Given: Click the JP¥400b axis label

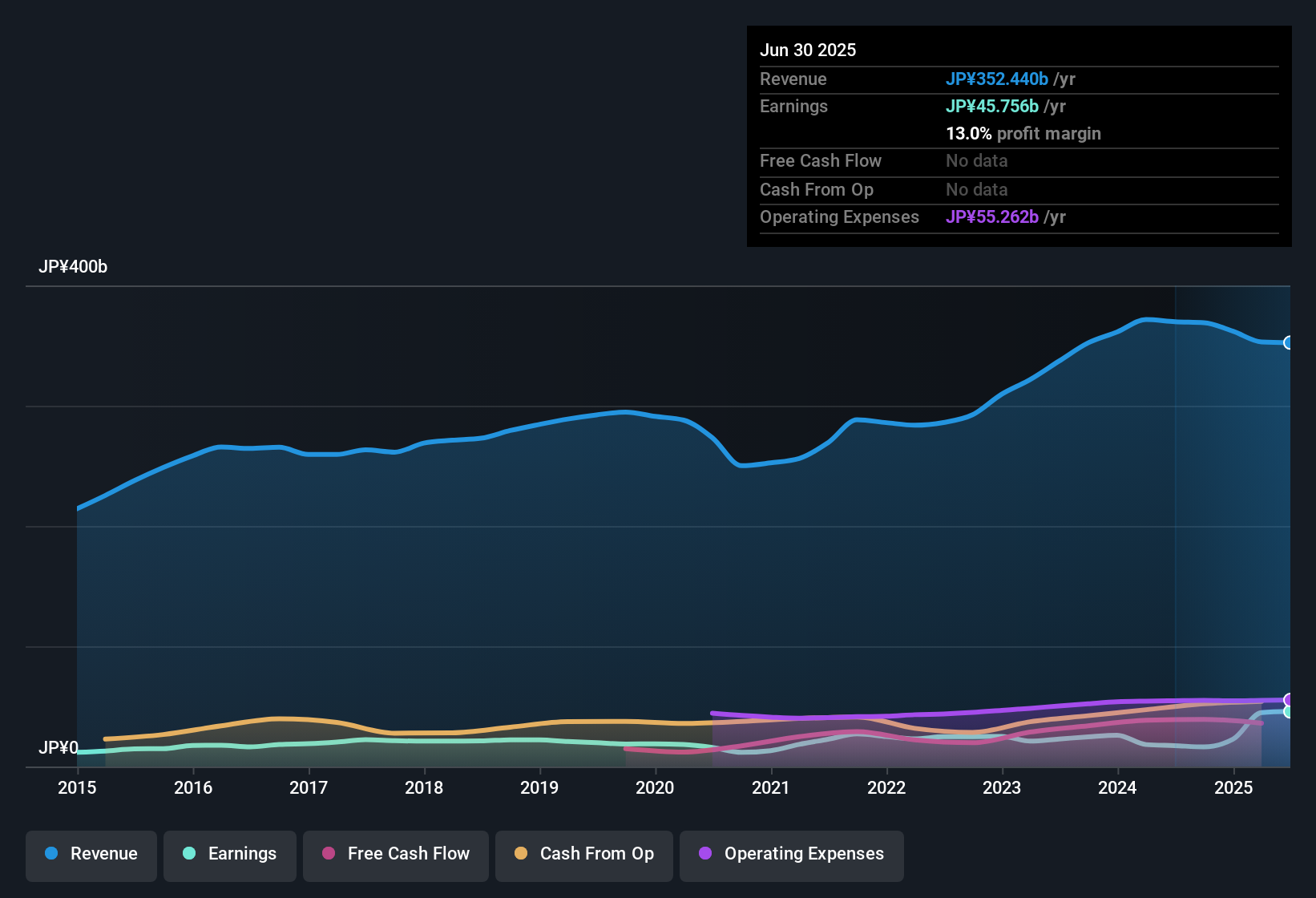Looking at the screenshot, I should [x=74, y=267].
